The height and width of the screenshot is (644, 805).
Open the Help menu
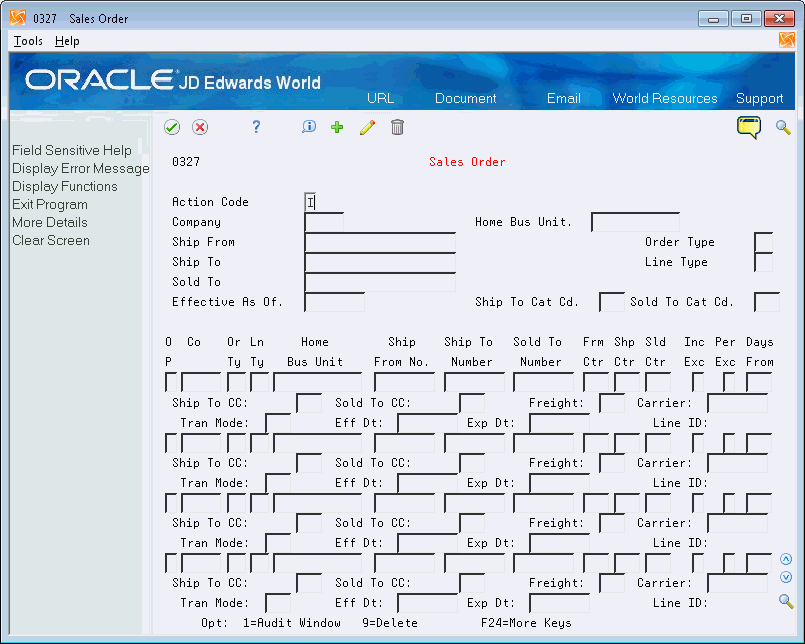tap(67, 41)
